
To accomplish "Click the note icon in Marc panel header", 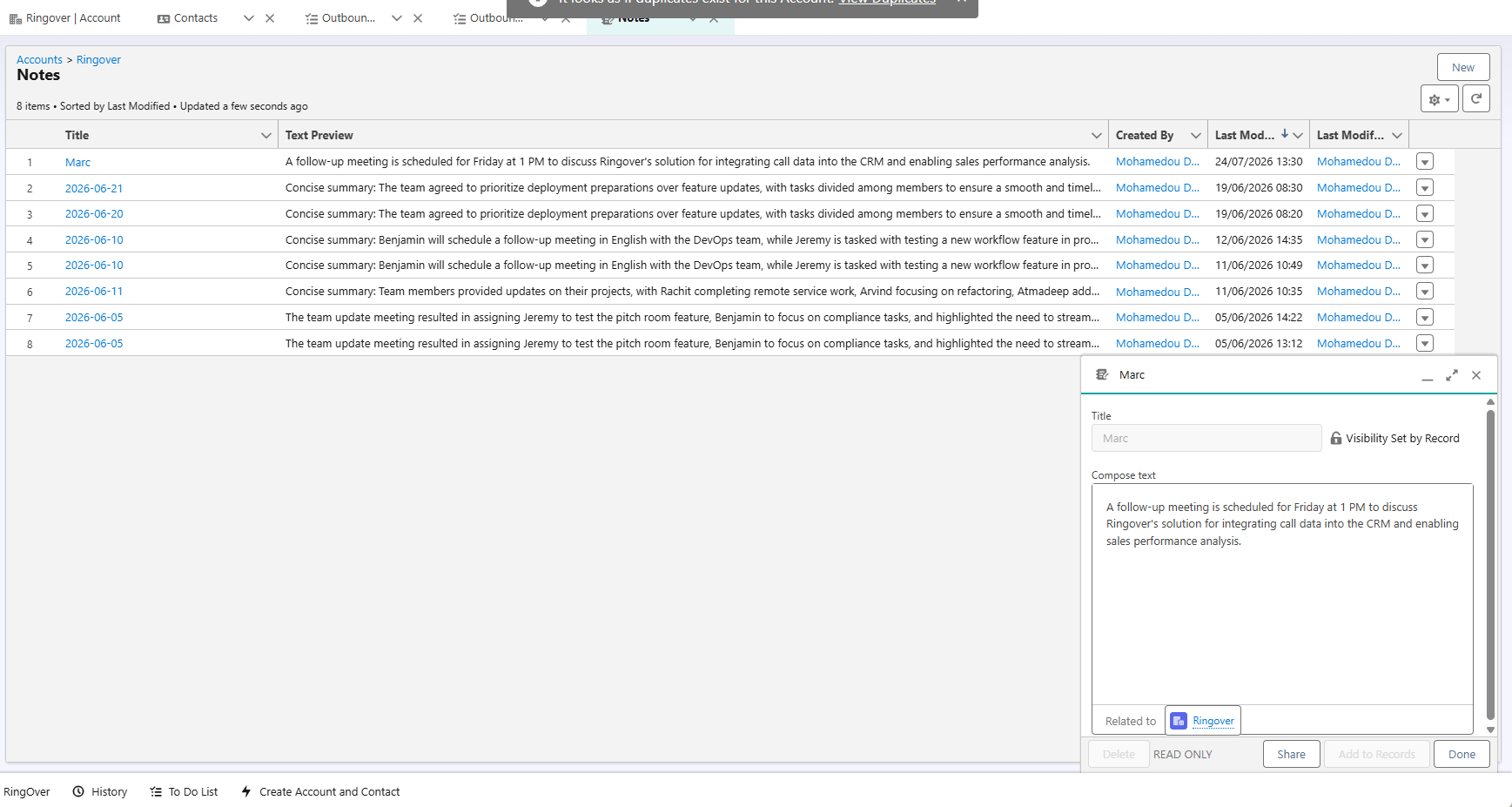I will (1102, 374).
